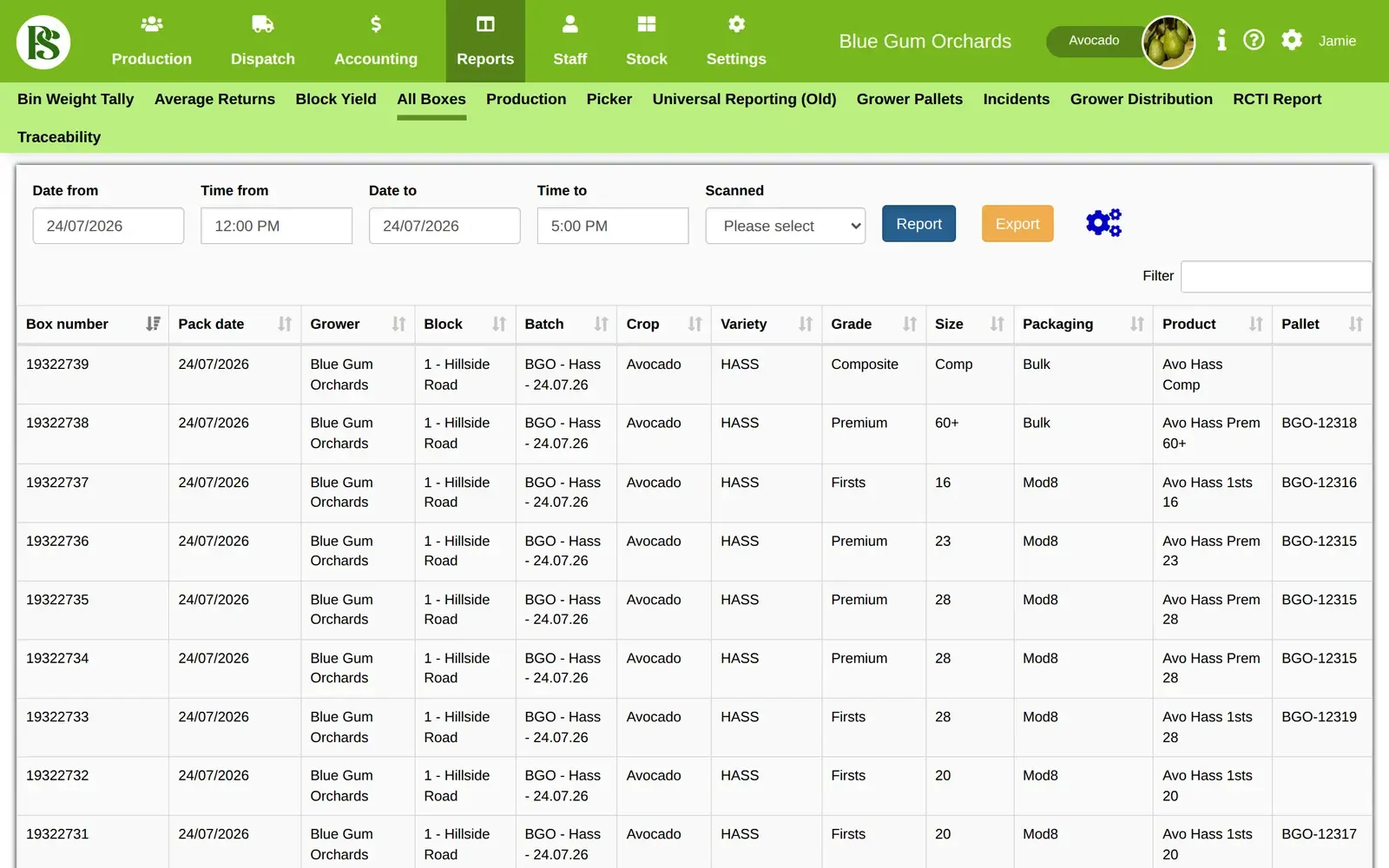The width and height of the screenshot is (1389, 868).
Task: Click Avo Hass Comp product cell
Action: (x=1213, y=375)
